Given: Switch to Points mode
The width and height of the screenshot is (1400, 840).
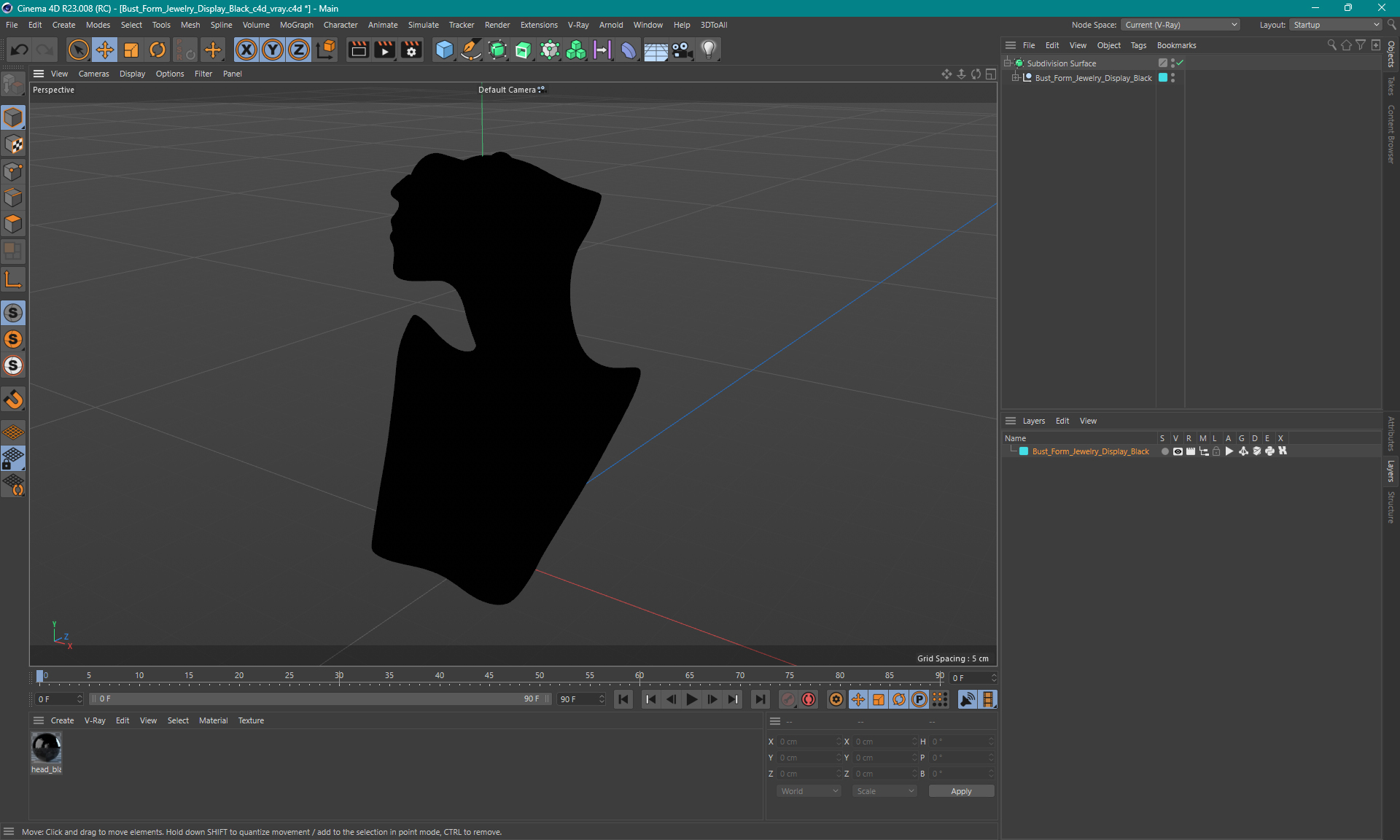Looking at the screenshot, I should 13,171.
